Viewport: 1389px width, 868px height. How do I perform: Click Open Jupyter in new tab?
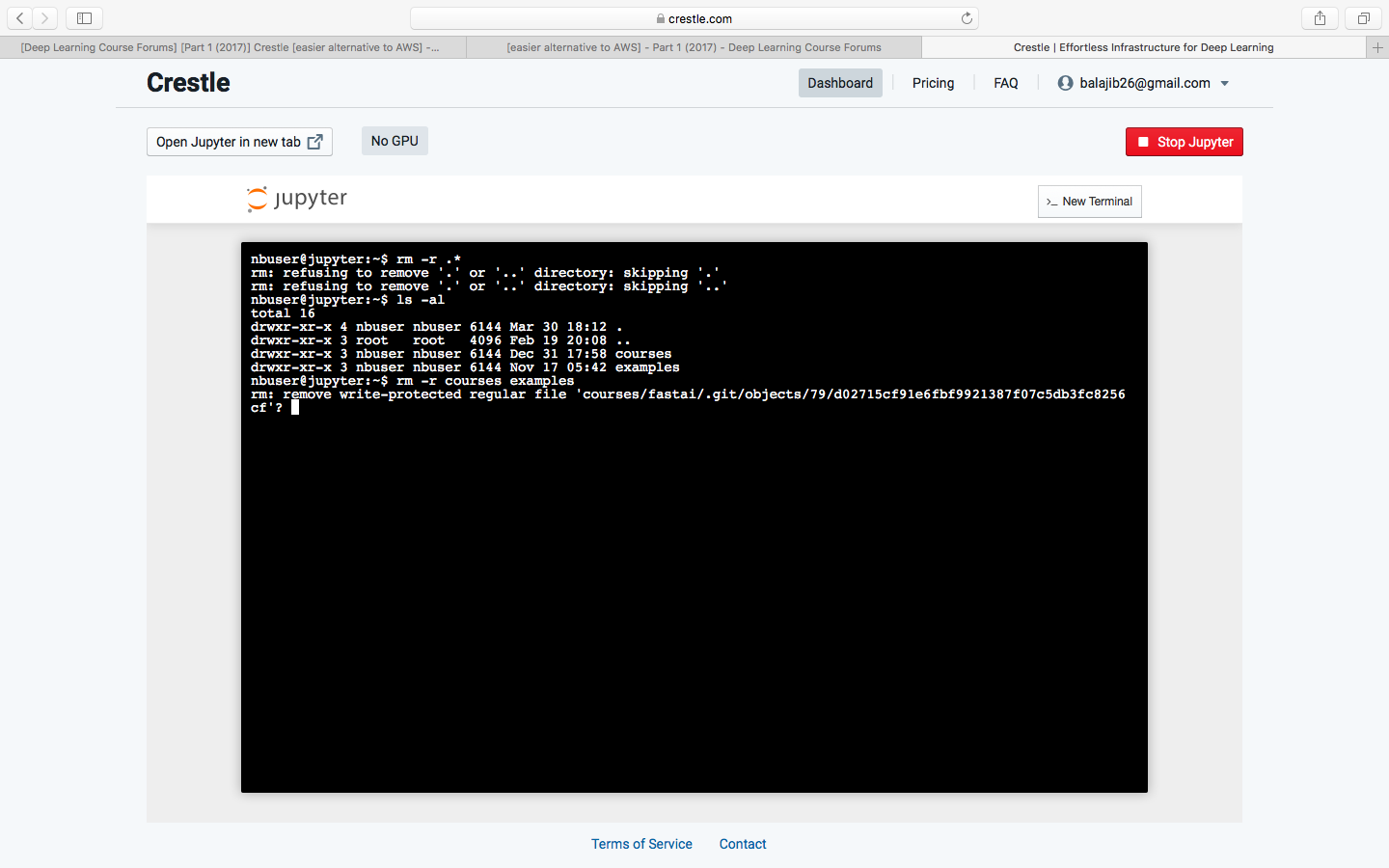[x=239, y=142]
